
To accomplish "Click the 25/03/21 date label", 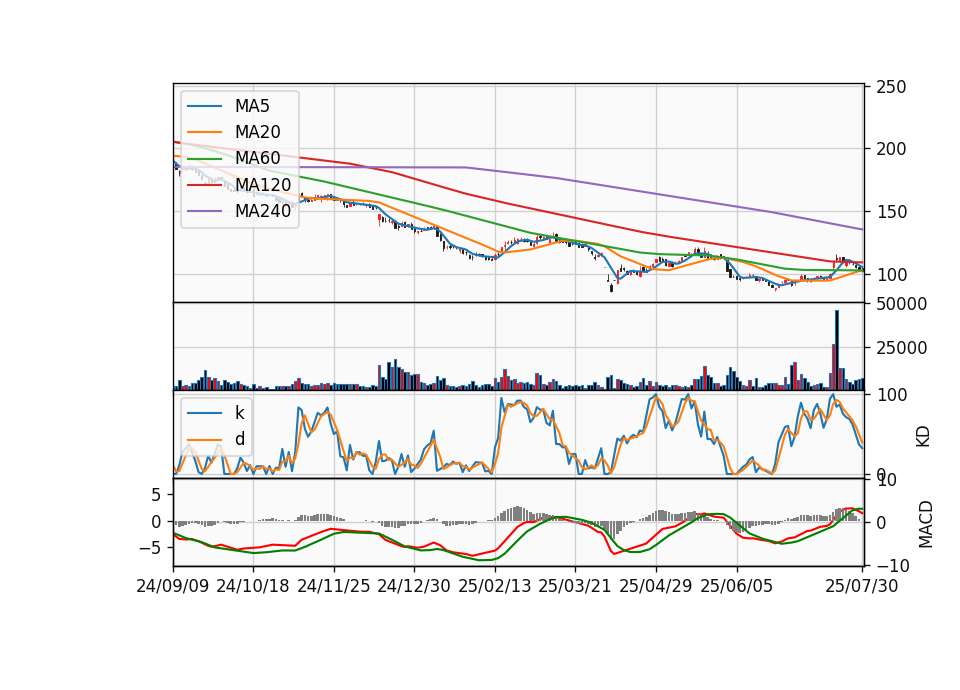I will point(575,587).
